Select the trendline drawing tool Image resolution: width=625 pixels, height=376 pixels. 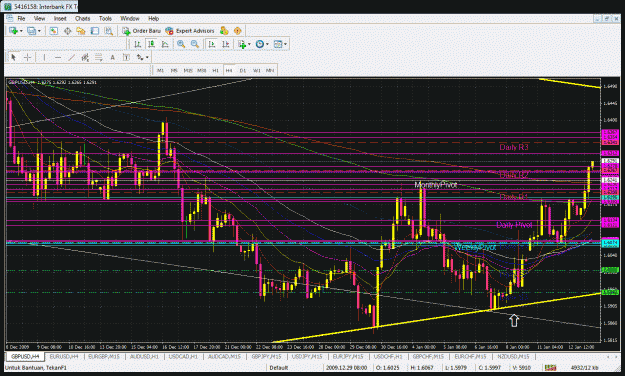click(x=71, y=57)
